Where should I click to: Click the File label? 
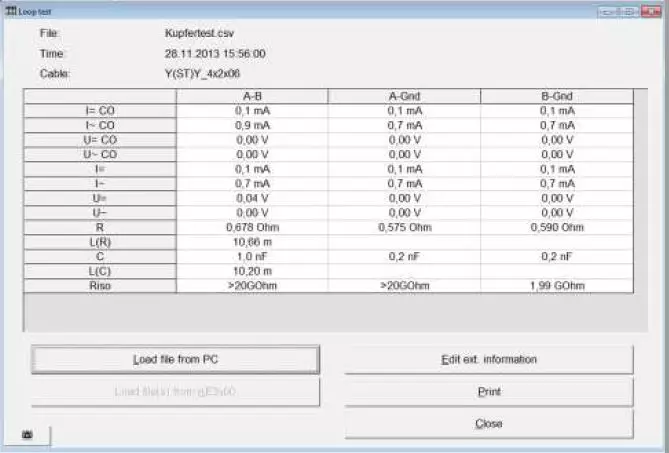point(49,33)
